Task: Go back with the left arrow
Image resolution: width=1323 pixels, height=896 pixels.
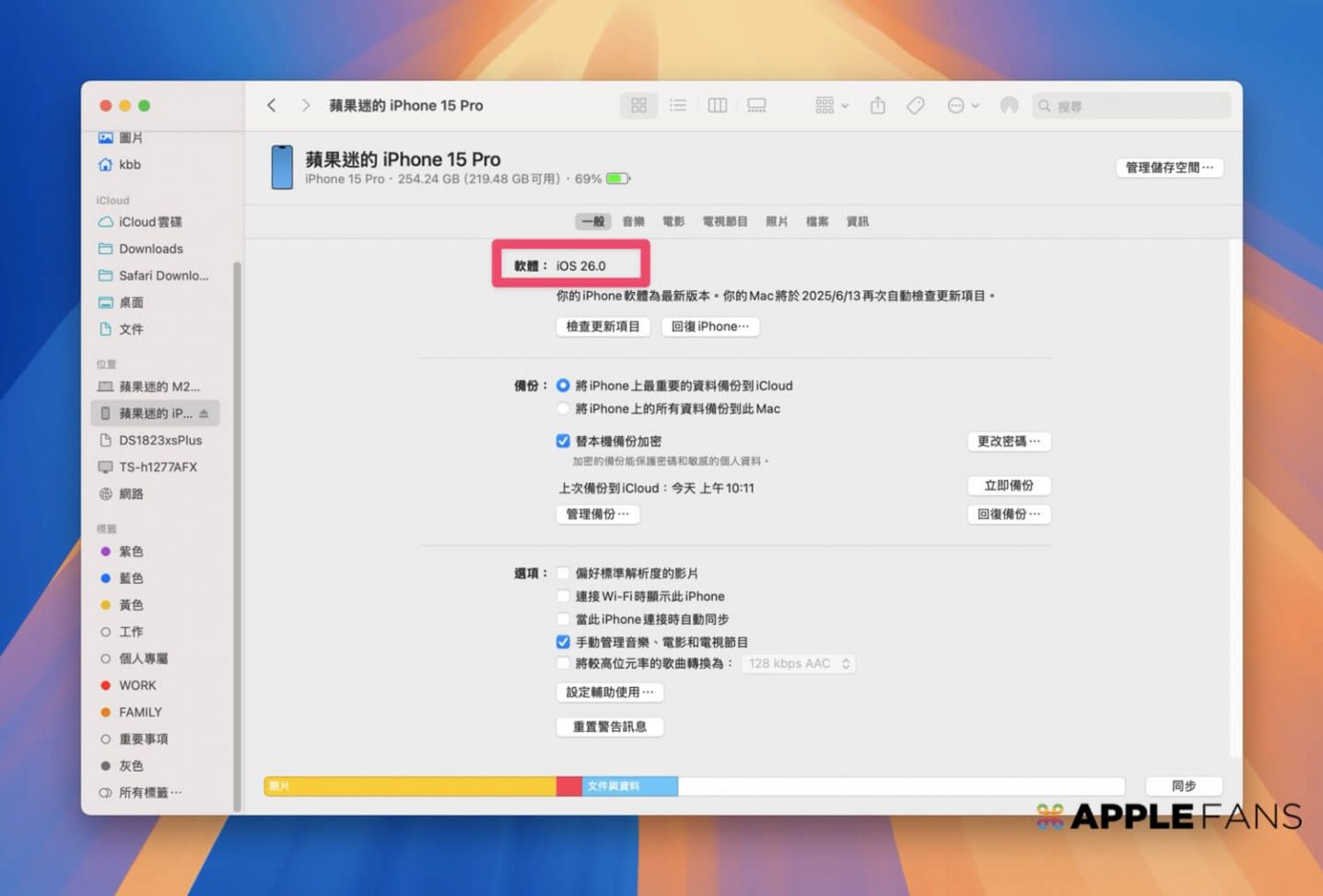Action: 272,106
